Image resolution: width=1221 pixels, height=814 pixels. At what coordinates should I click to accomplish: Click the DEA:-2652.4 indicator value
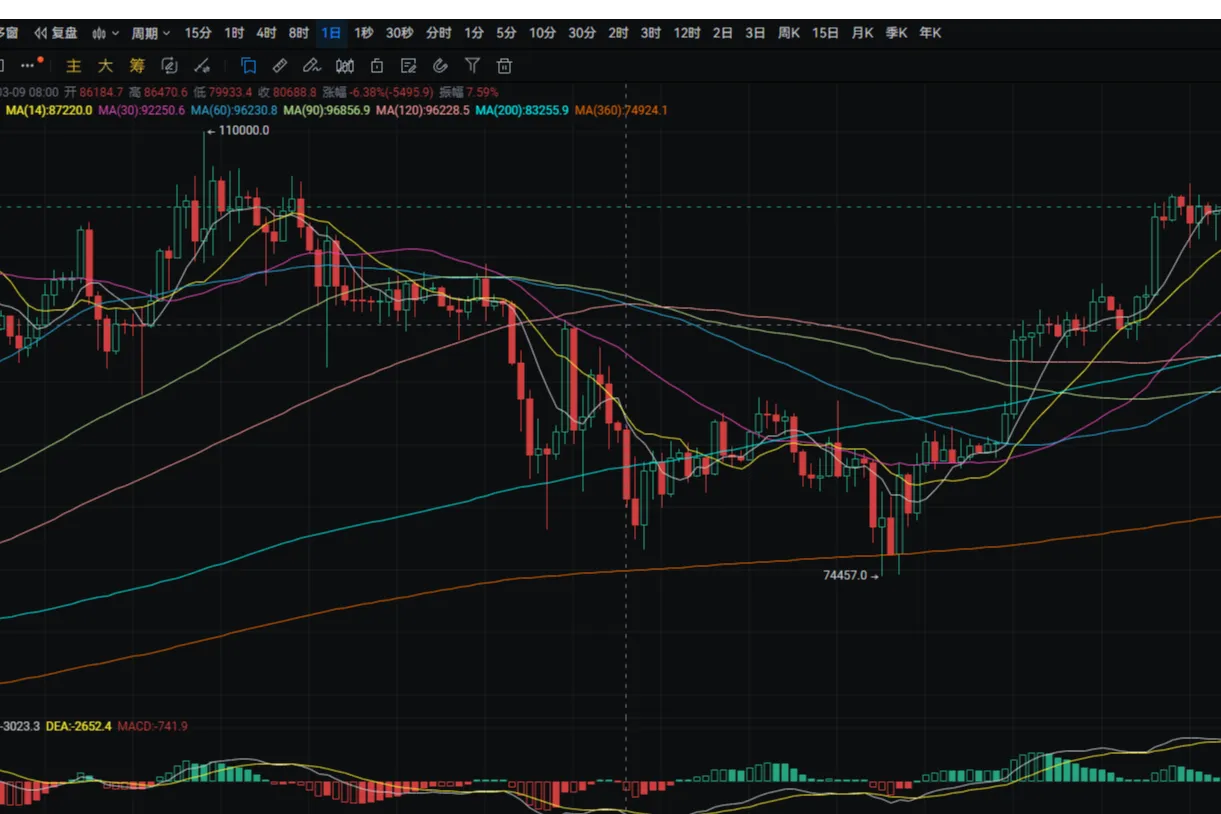79,726
